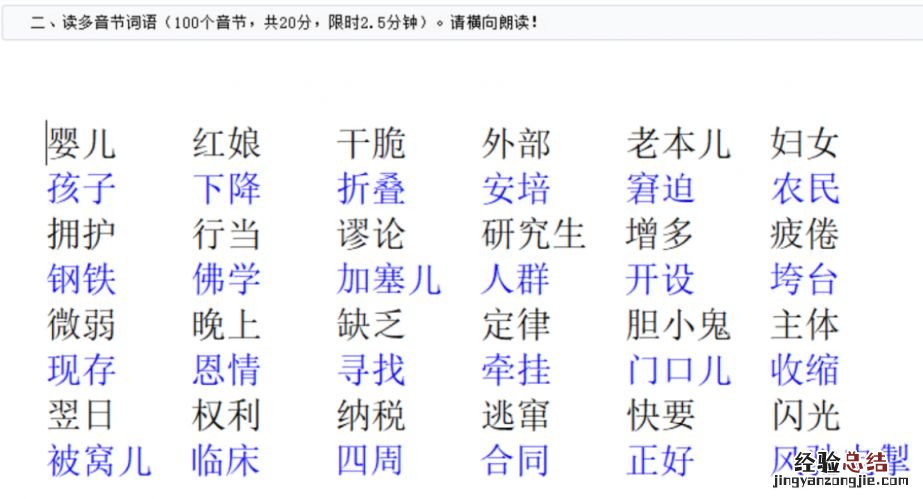Select the word 晚上
This screenshot has height=499, width=923.
227,324
